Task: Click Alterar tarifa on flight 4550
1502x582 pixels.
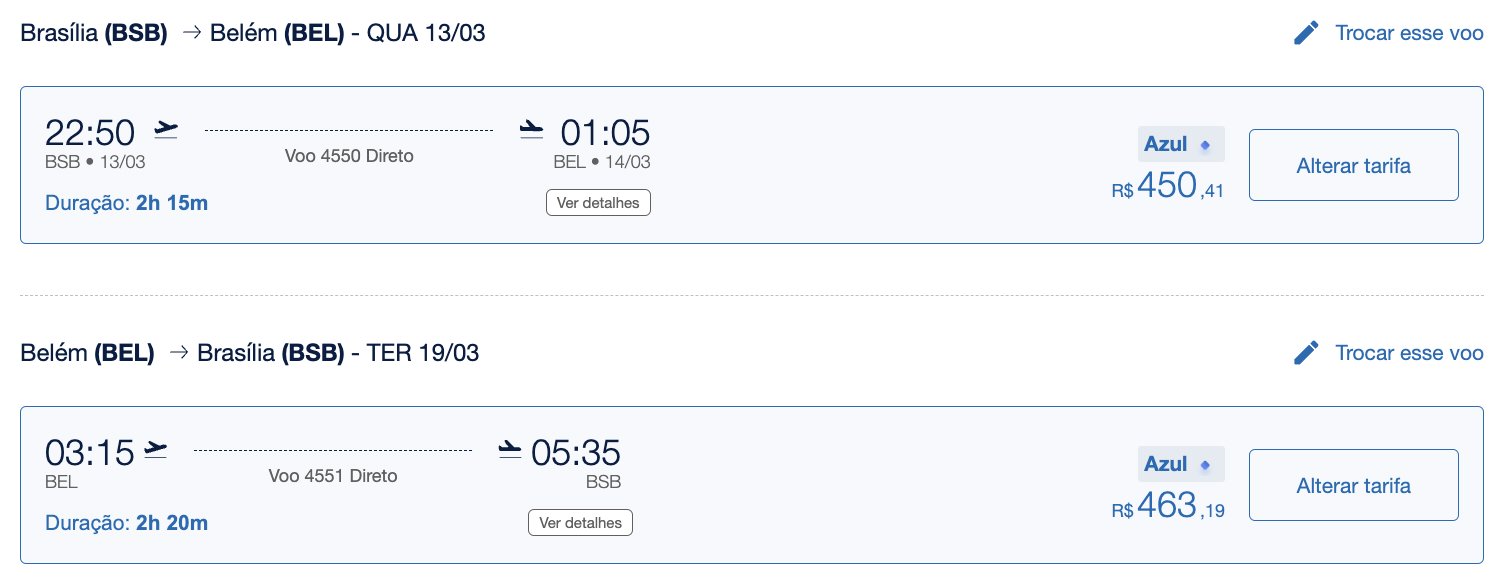Action: pos(1354,165)
